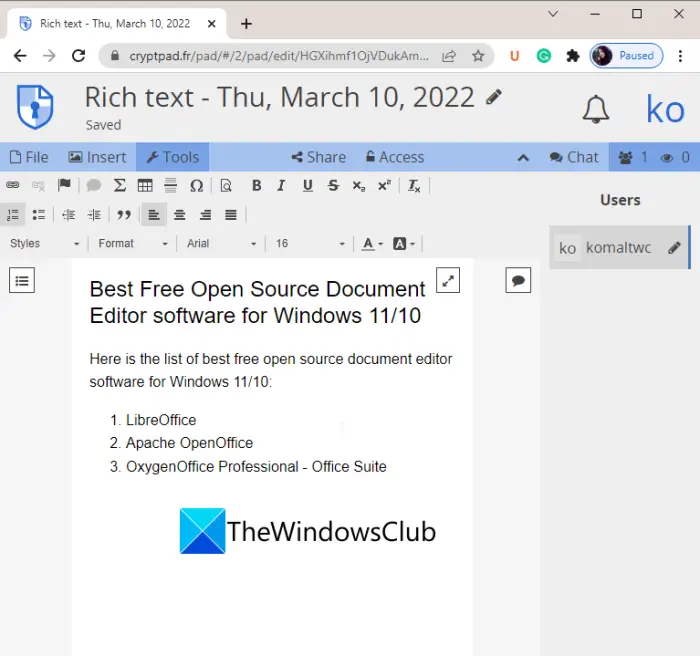Toggle bold formatting
Screen dimensions: 700x656
click(256, 185)
